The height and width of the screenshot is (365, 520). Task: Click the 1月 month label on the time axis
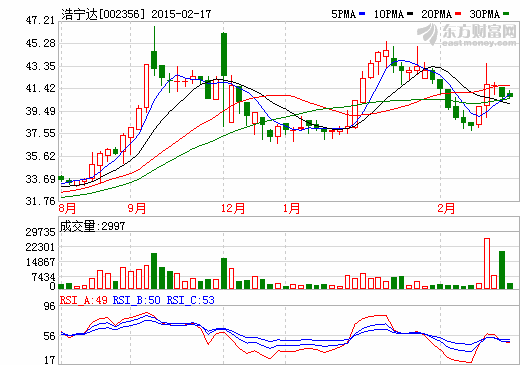(291, 209)
